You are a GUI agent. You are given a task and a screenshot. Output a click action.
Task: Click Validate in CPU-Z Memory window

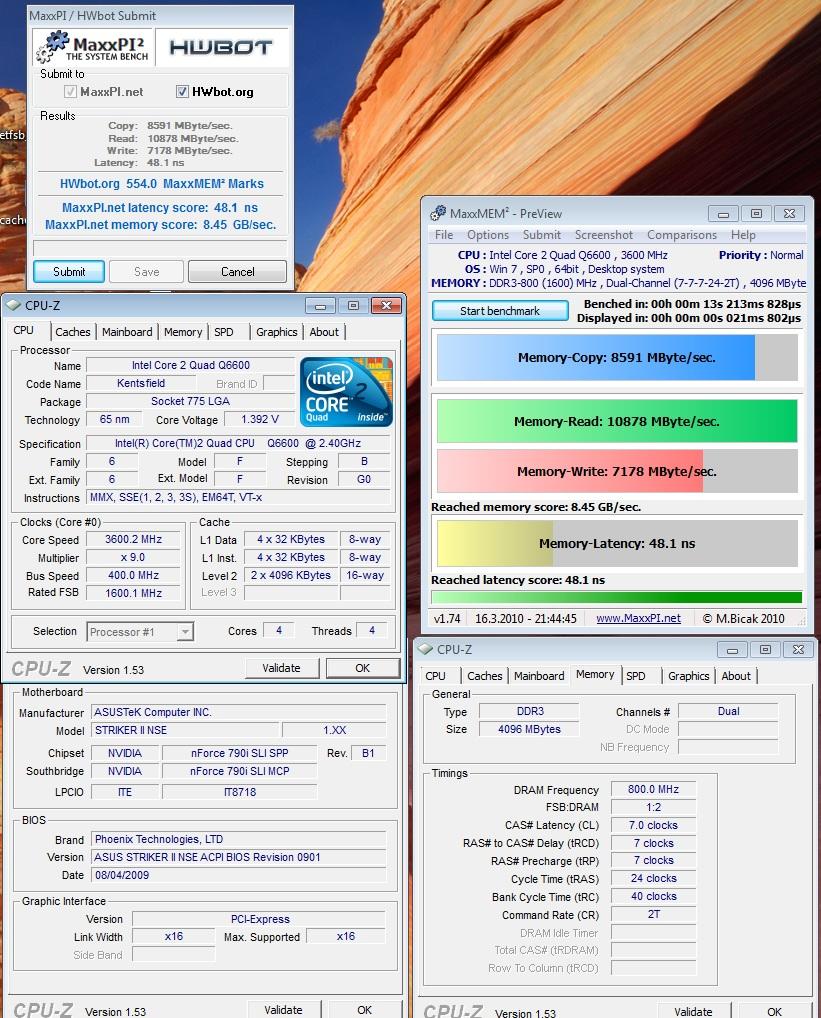point(694,1010)
